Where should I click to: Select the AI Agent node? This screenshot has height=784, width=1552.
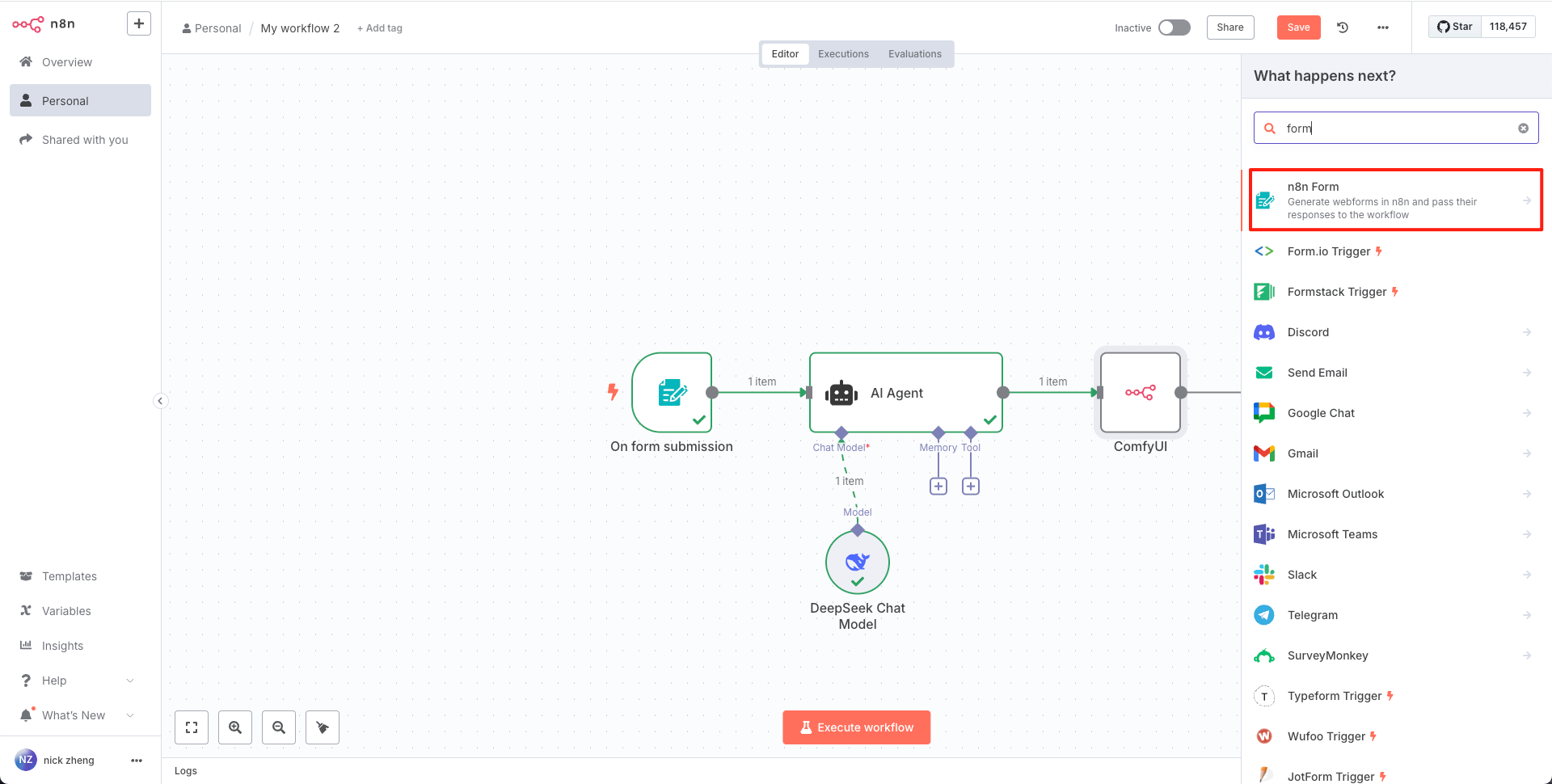(906, 393)
